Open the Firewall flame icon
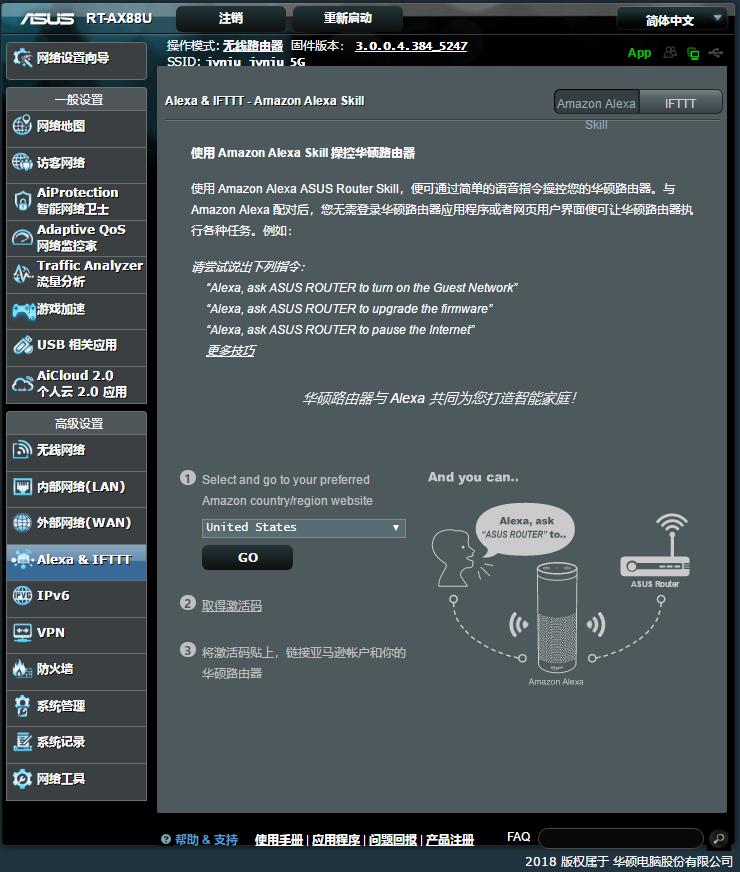Screen dimensions: 740x872 [22, 668]
